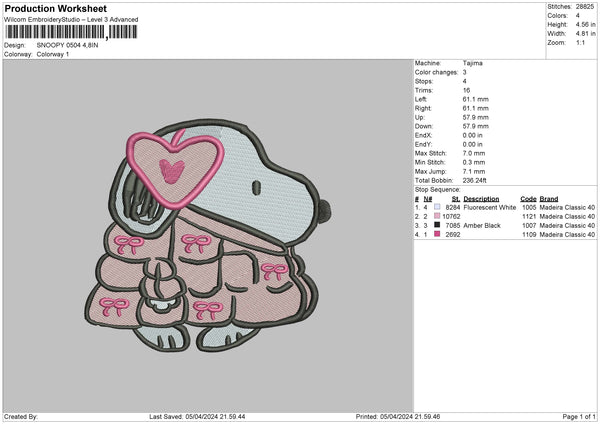Click stitch count "2692" in stop sequence
Image resolution: width=600 pixels, height=424 pixels.
pos(453,235)
